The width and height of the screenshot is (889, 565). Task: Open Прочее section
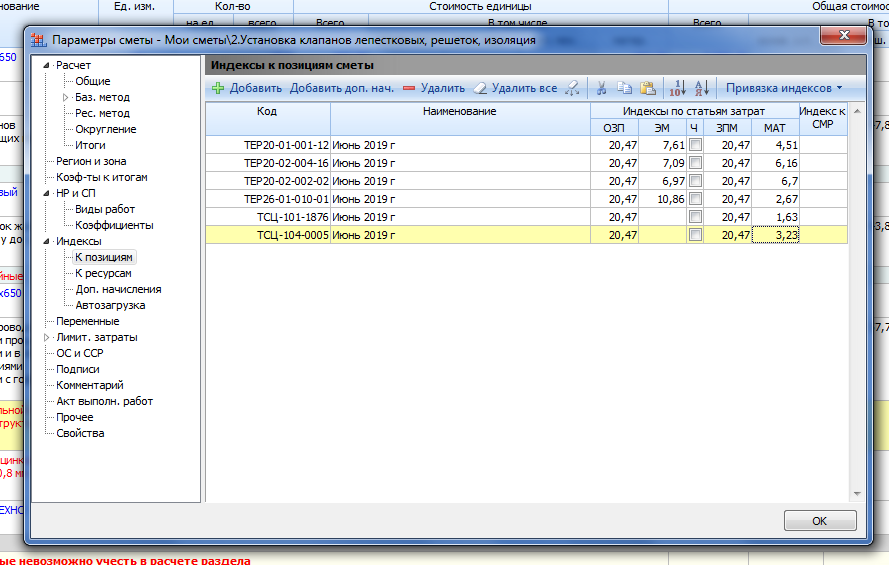click(x=74, y=417)
